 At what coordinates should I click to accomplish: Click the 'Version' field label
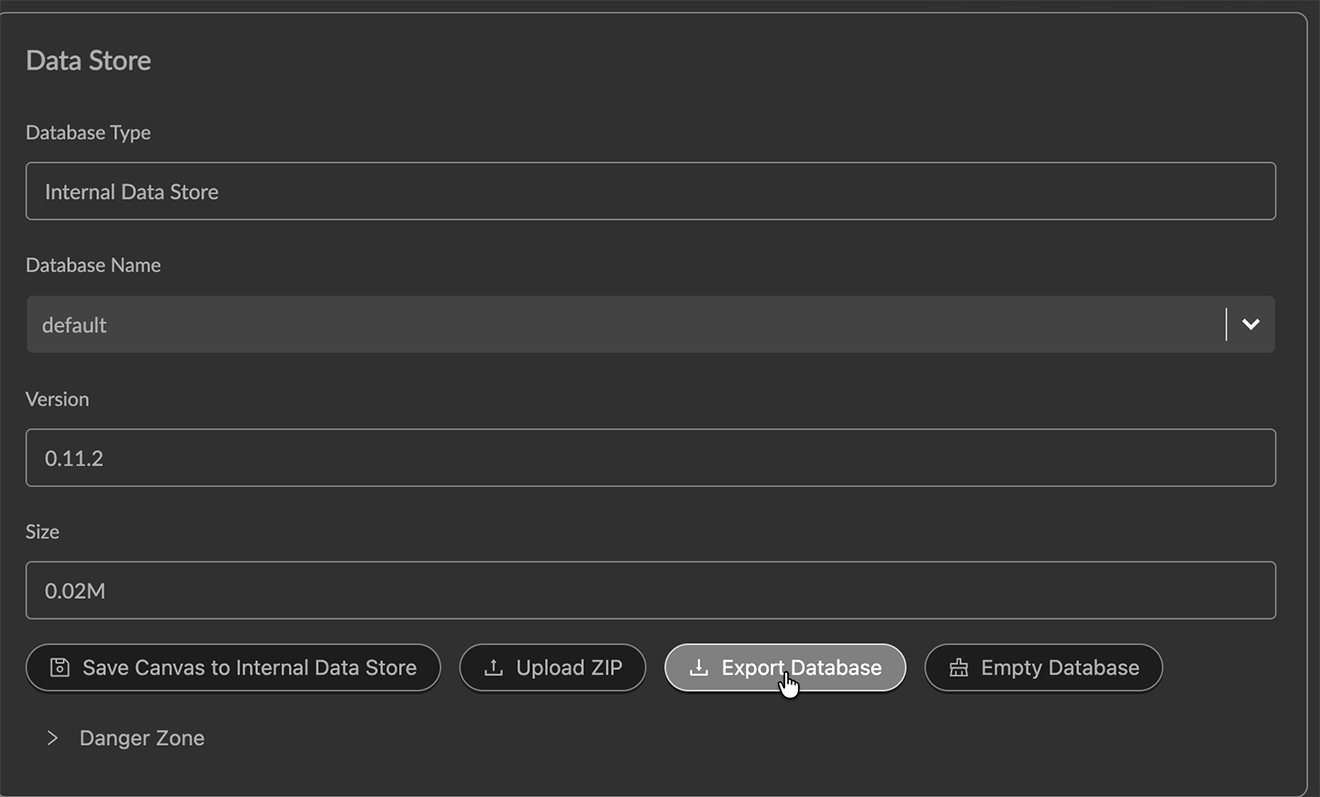(57, 399)
